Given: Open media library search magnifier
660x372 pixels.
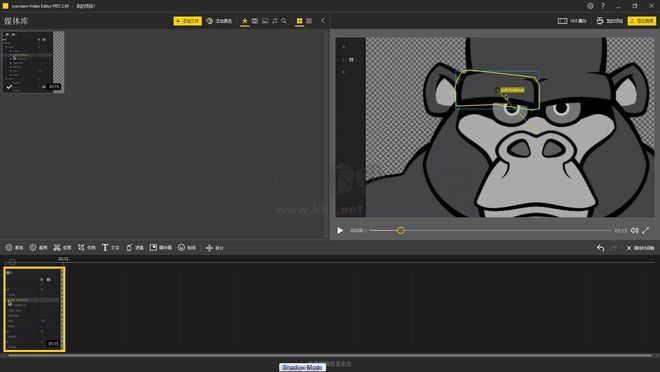Looking at the screenshot, I should pos(284,21).
